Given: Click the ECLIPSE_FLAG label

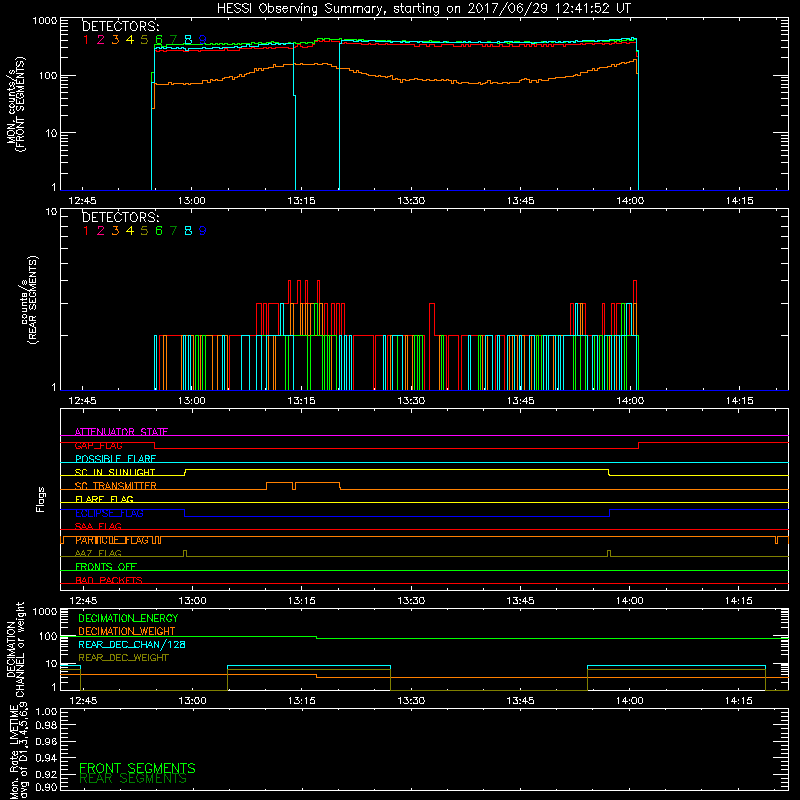Looking at the screenshot, I should tap(109, 513).
